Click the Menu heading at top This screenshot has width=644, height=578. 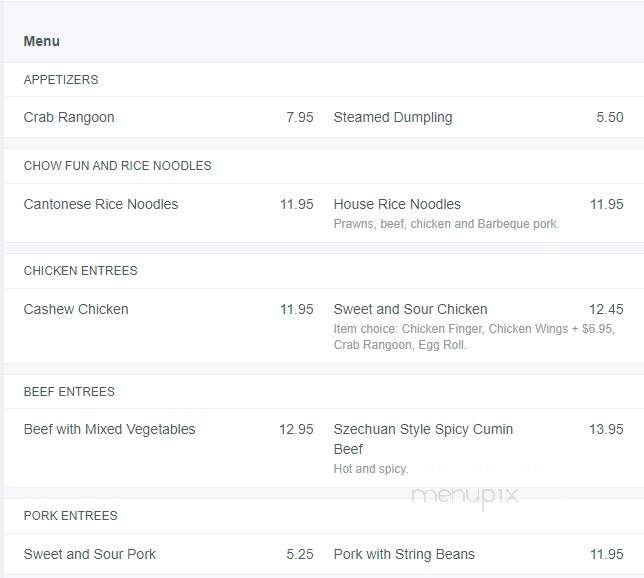(x=41, y=41)
